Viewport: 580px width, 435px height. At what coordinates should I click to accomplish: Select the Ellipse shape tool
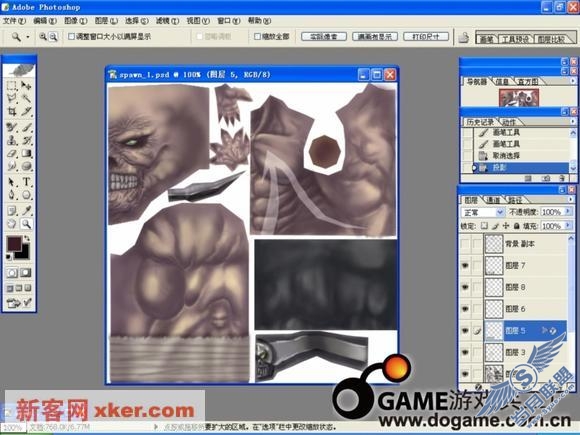(x=26, y=194)
